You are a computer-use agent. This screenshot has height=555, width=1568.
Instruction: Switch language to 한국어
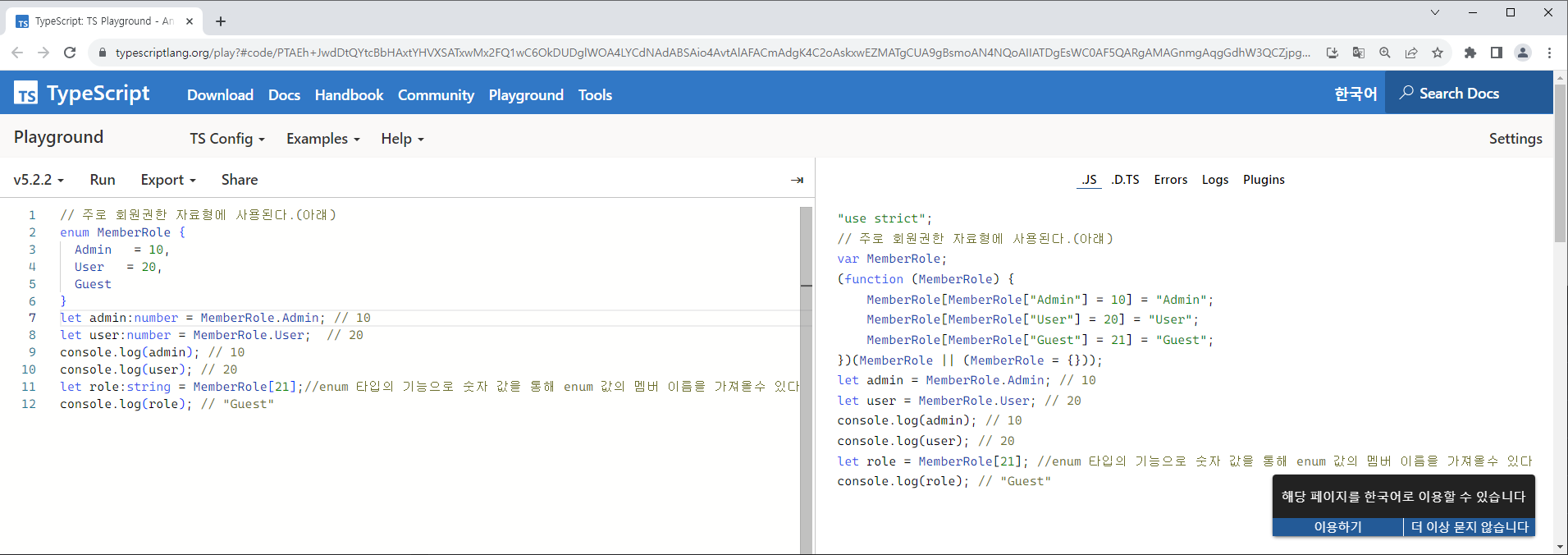(x=1355, y=94)
